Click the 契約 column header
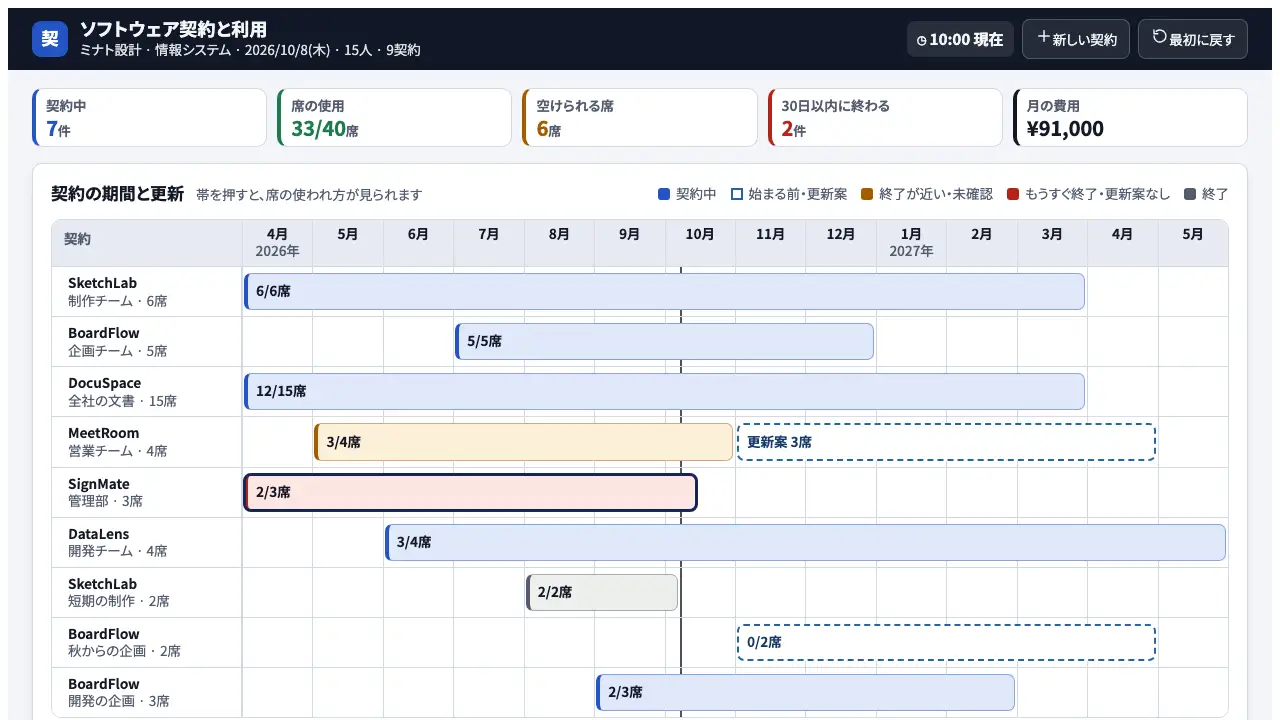 pyautogui.click(x=147, y=243)
